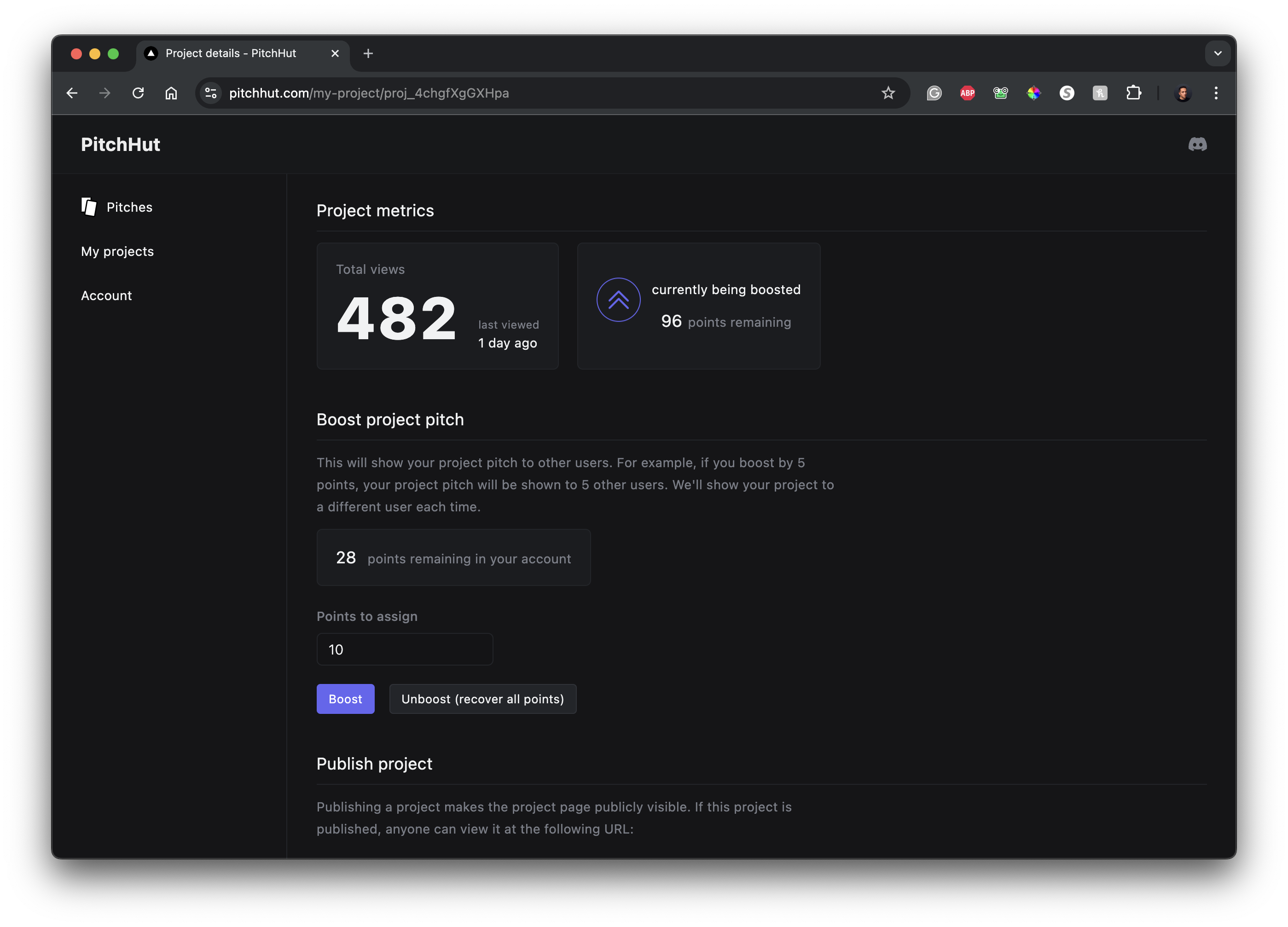The image size is (1288, 927).
Task: View site information icon in address bar
Action: click(211, 93)
